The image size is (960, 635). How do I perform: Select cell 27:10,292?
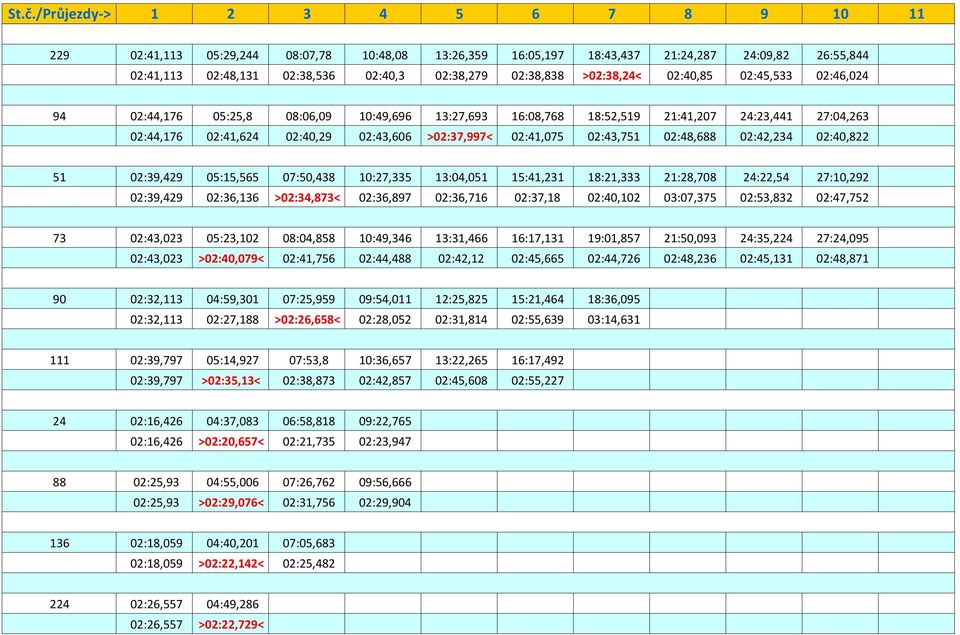click(x=842, y=177)
